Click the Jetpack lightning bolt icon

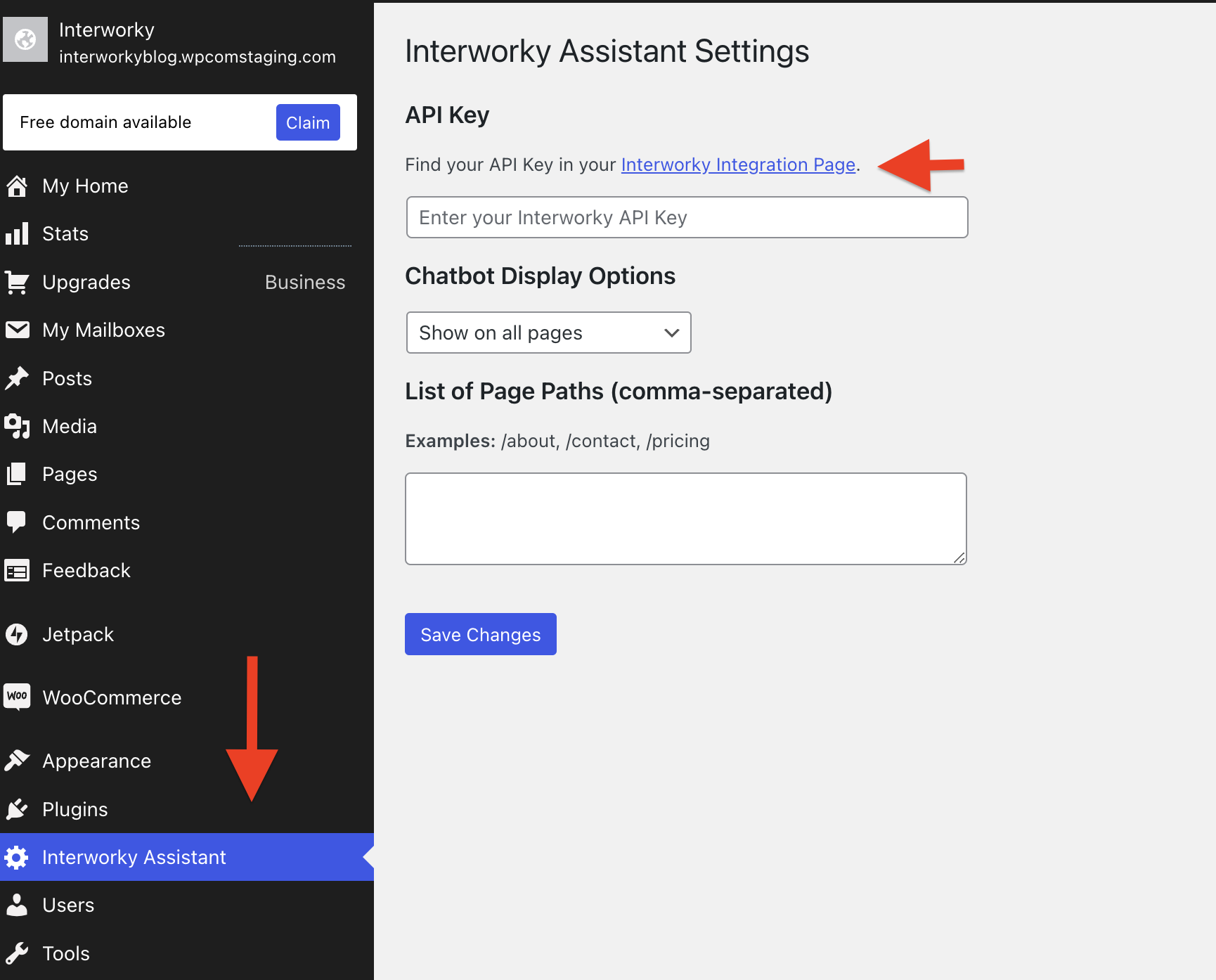(17, 635)
